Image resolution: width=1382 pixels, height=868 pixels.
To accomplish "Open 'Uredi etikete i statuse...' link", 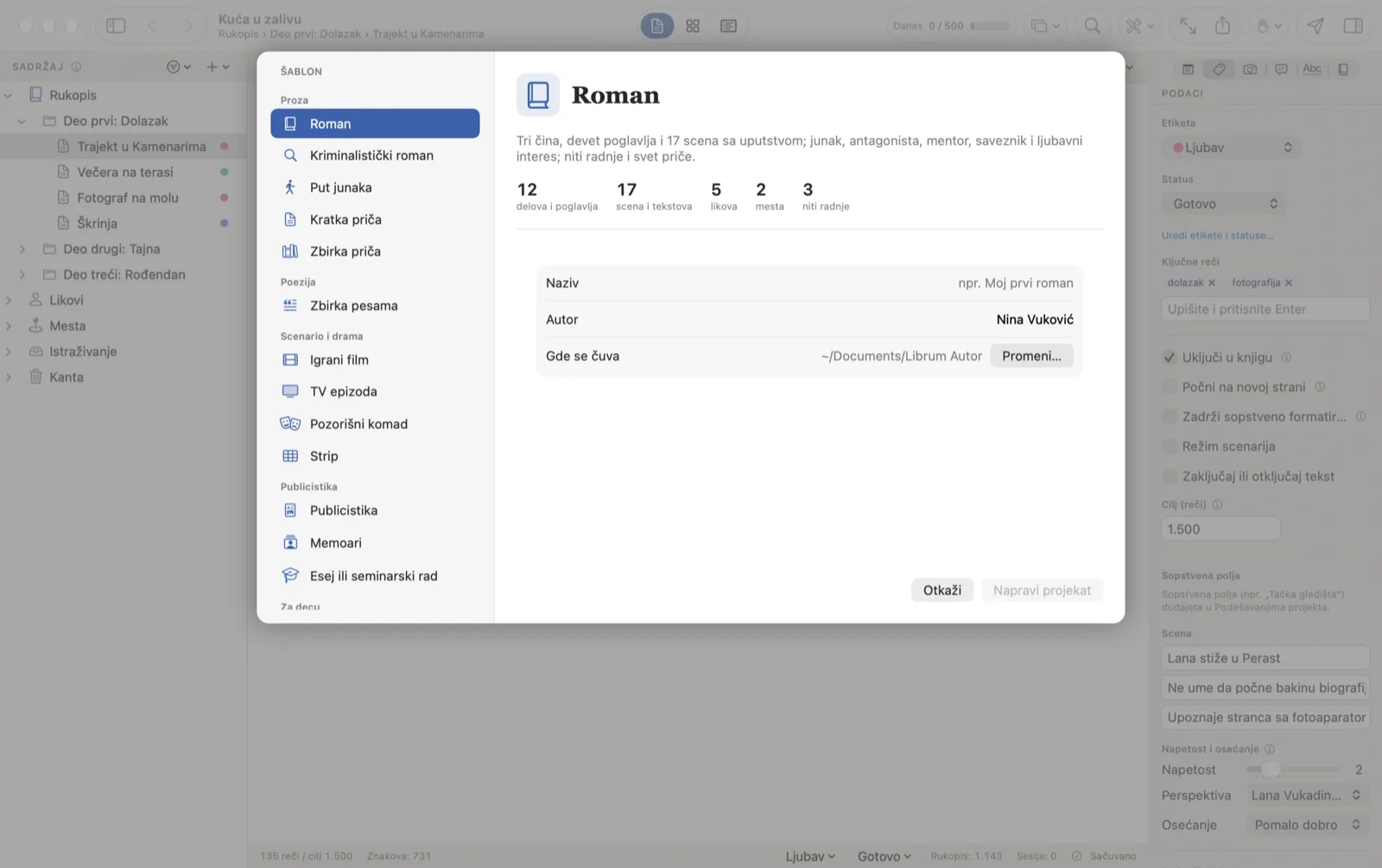I will click(1217, 235).
